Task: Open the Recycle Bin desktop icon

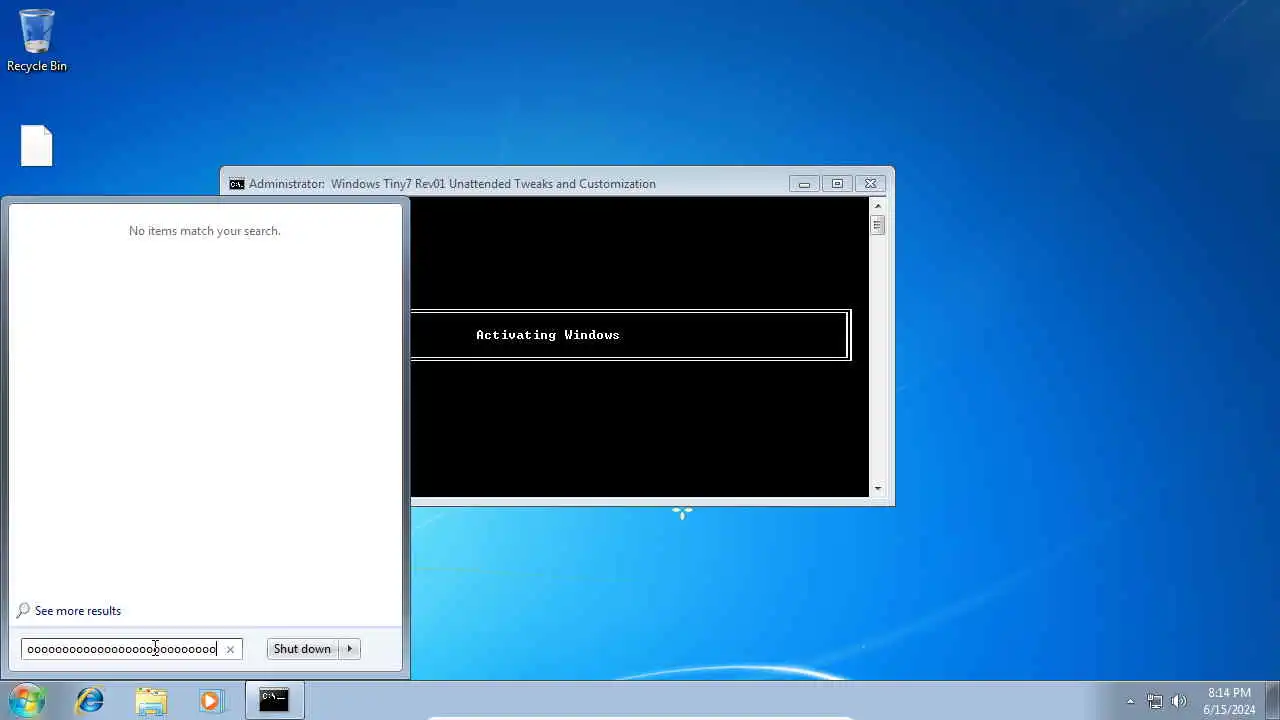Action: click(x=37, y=40)
